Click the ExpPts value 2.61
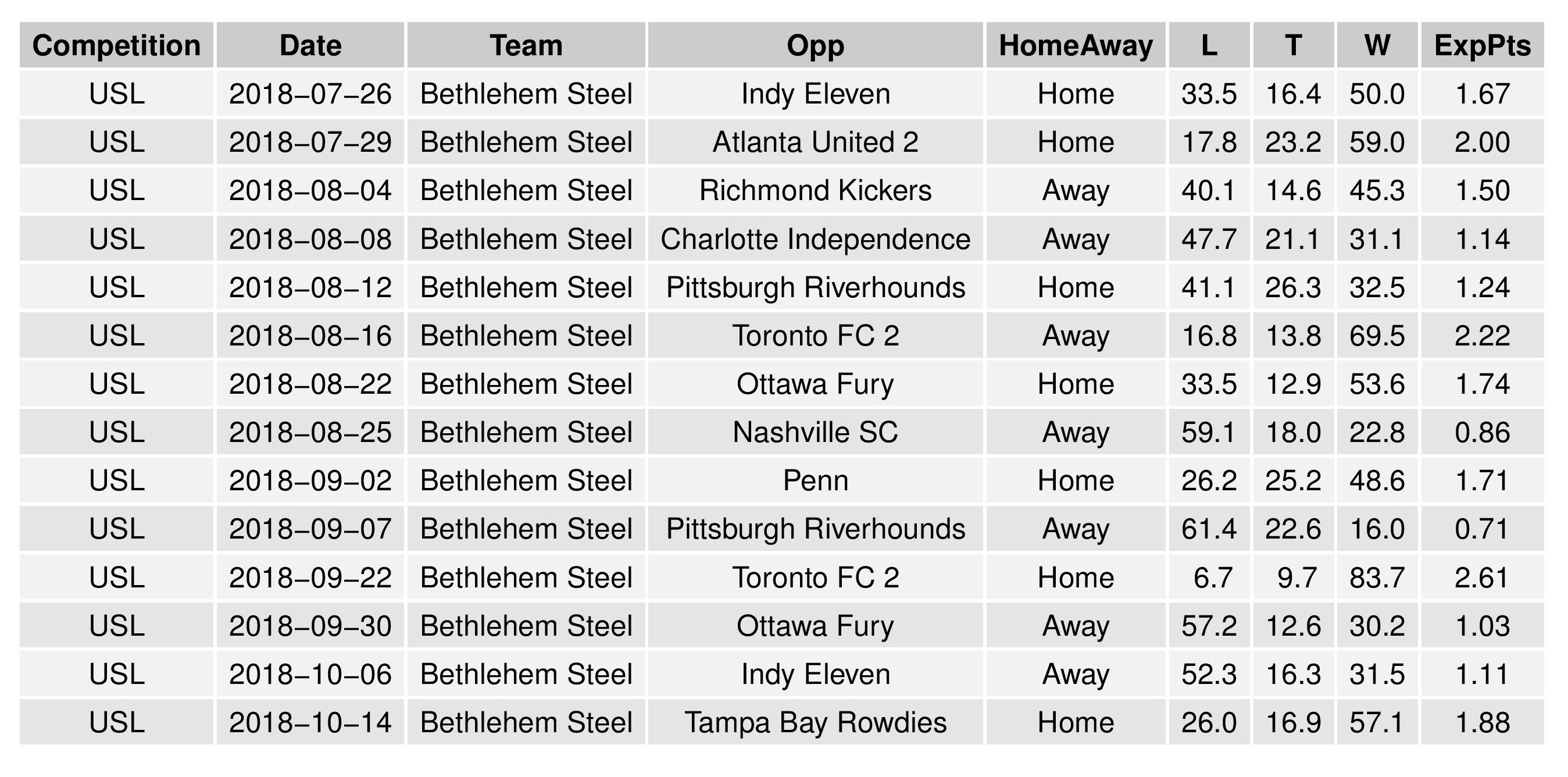 [x=1482, y=578]
